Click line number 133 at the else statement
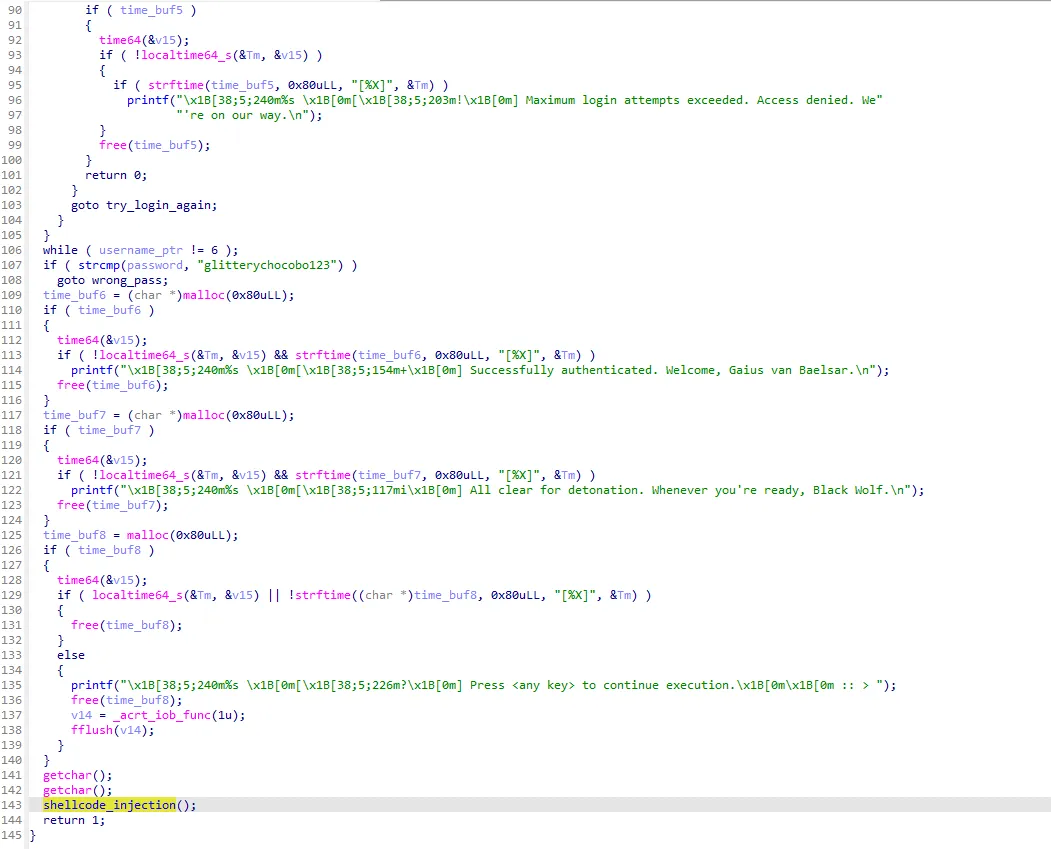Viewport: 1051px width, 849px height. (14, 655)
